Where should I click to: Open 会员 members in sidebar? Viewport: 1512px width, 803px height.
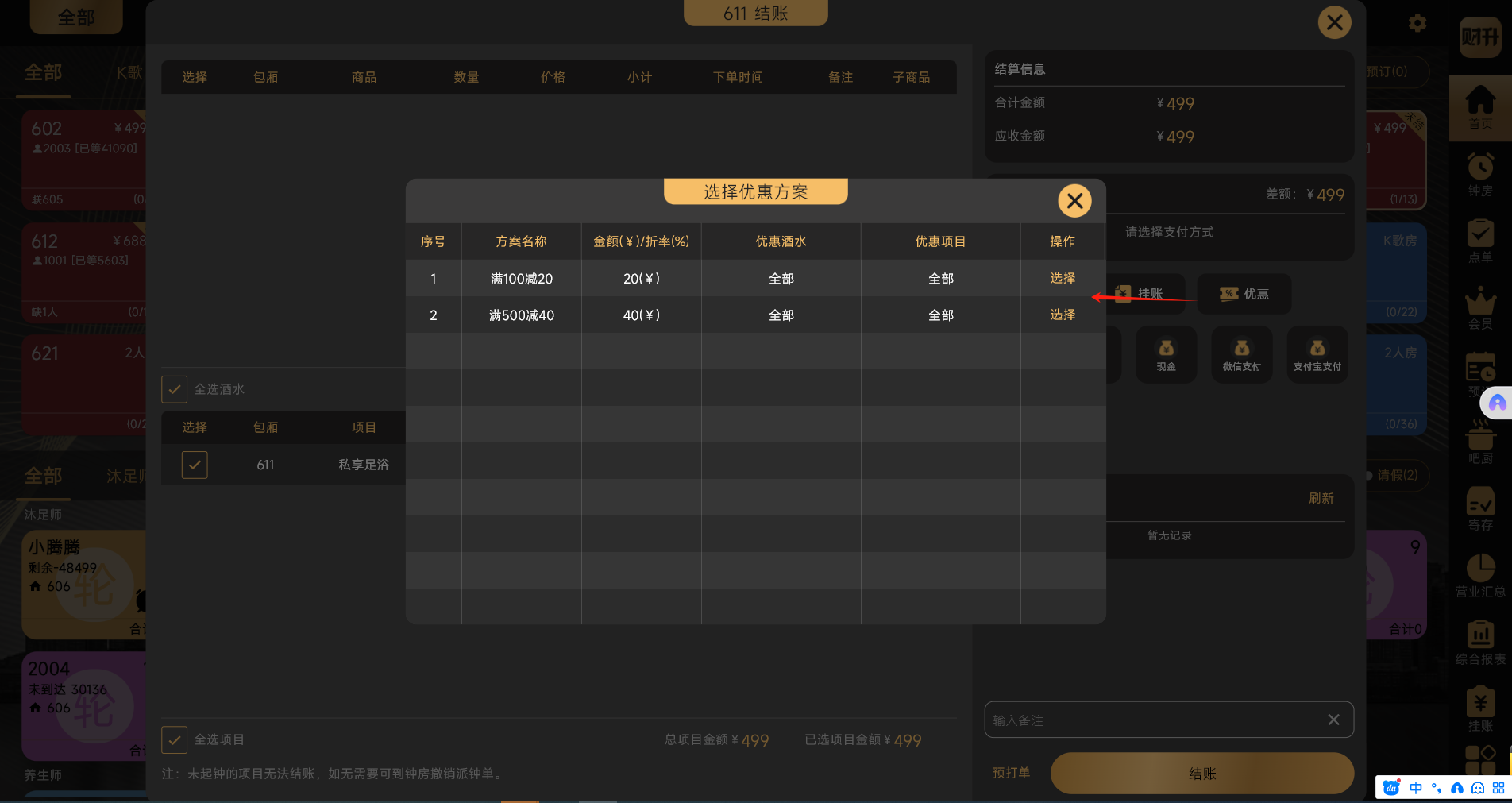tap(1480, 308)
